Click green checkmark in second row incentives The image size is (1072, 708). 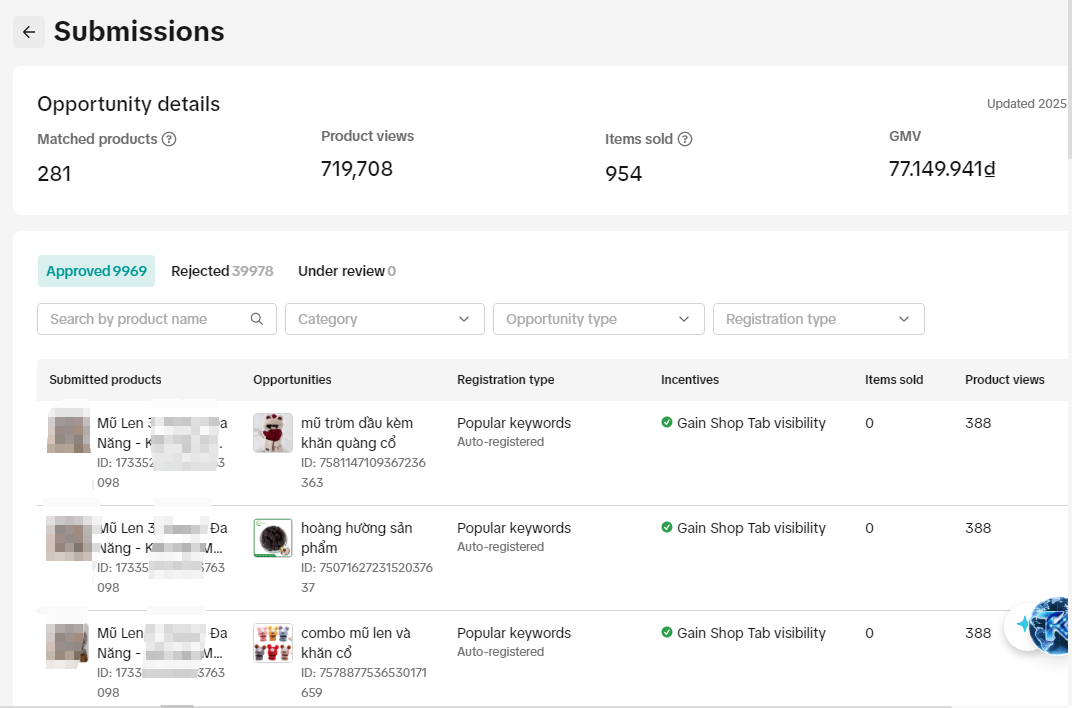667,528
